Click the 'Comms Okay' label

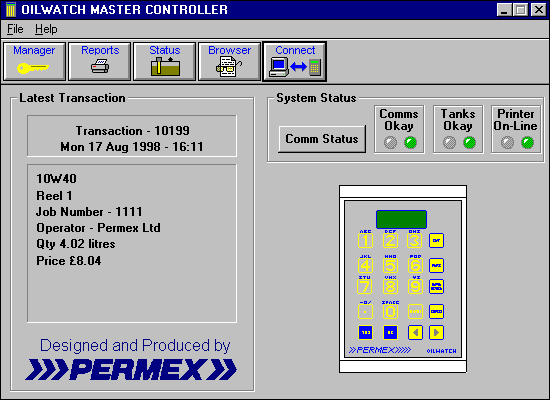coord(399,120)
